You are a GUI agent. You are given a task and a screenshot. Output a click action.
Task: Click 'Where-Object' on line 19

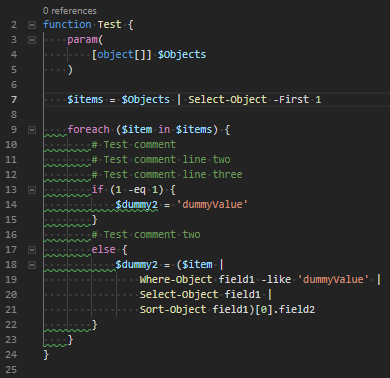click(176, 280)
